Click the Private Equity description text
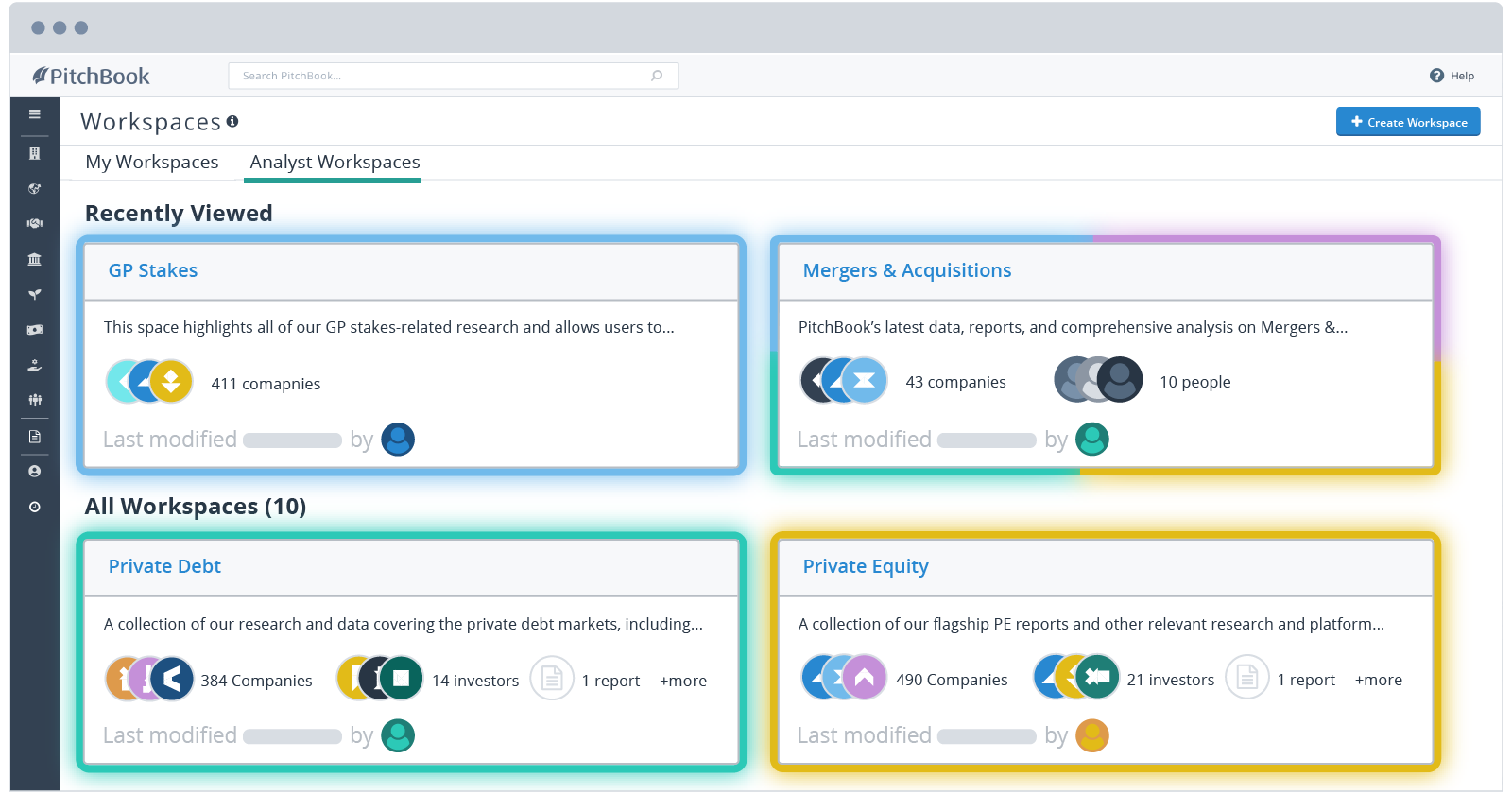 (x=1091, y=624)
